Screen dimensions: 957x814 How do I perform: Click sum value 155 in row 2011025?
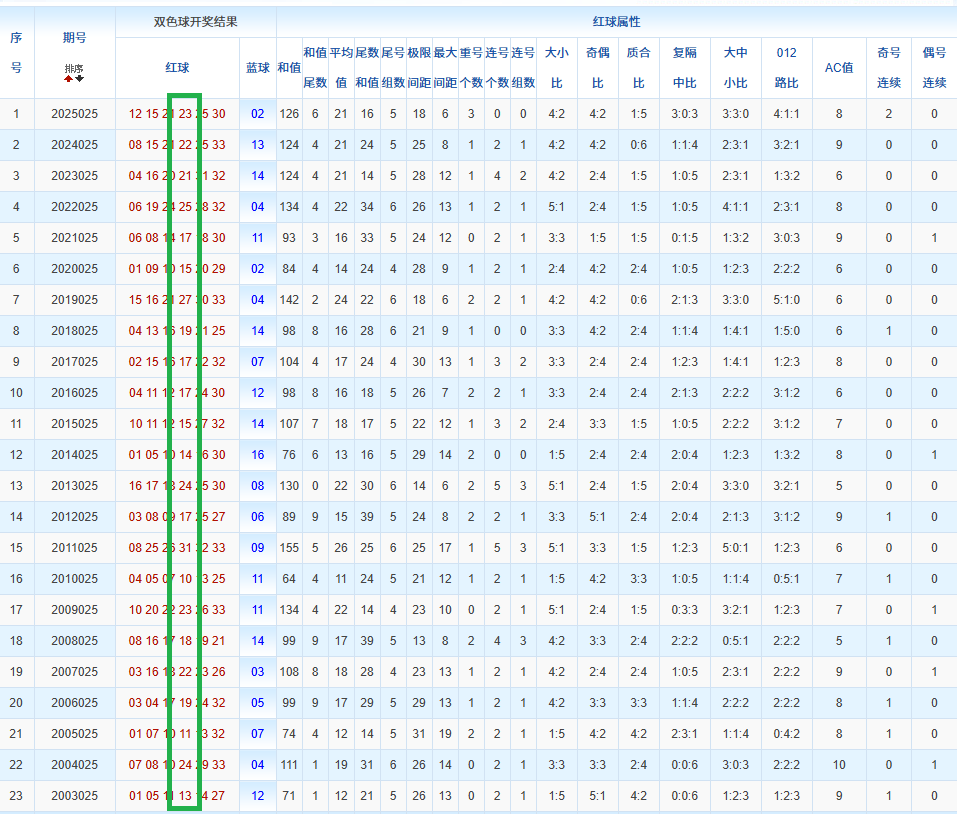click(x=289, y=548)
